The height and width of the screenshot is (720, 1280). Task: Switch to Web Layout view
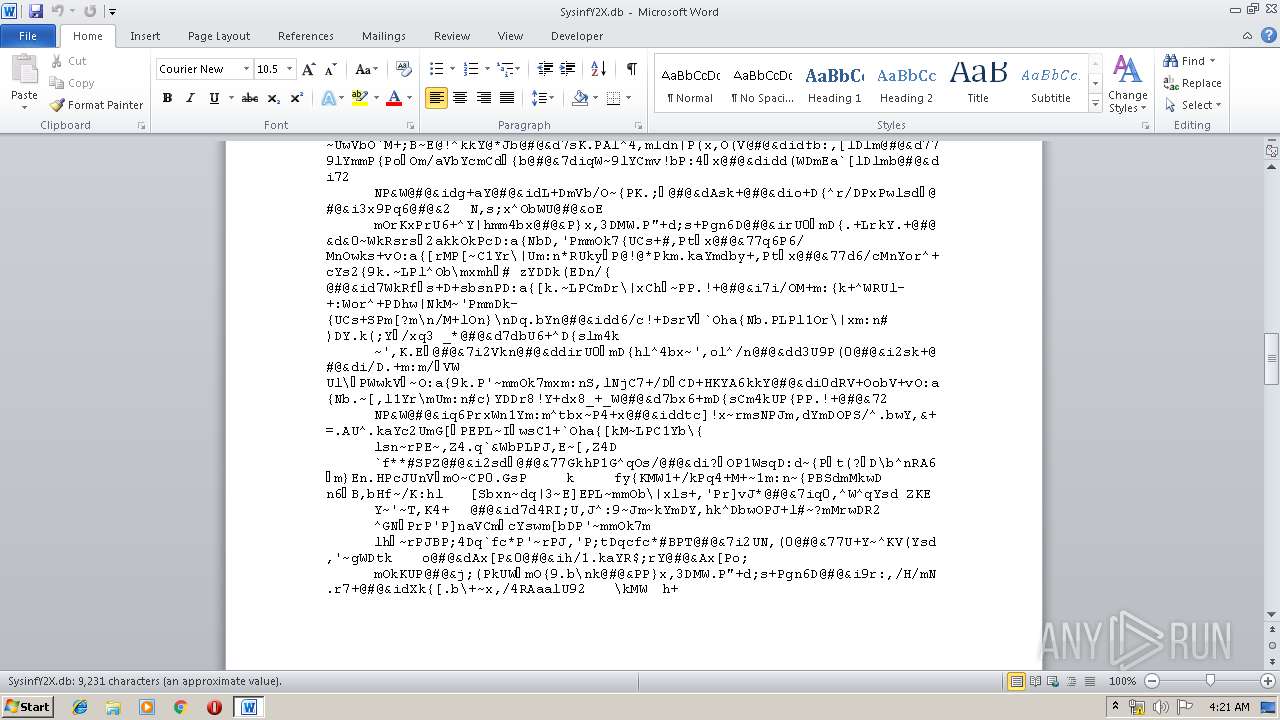[x=1054, y=681]
